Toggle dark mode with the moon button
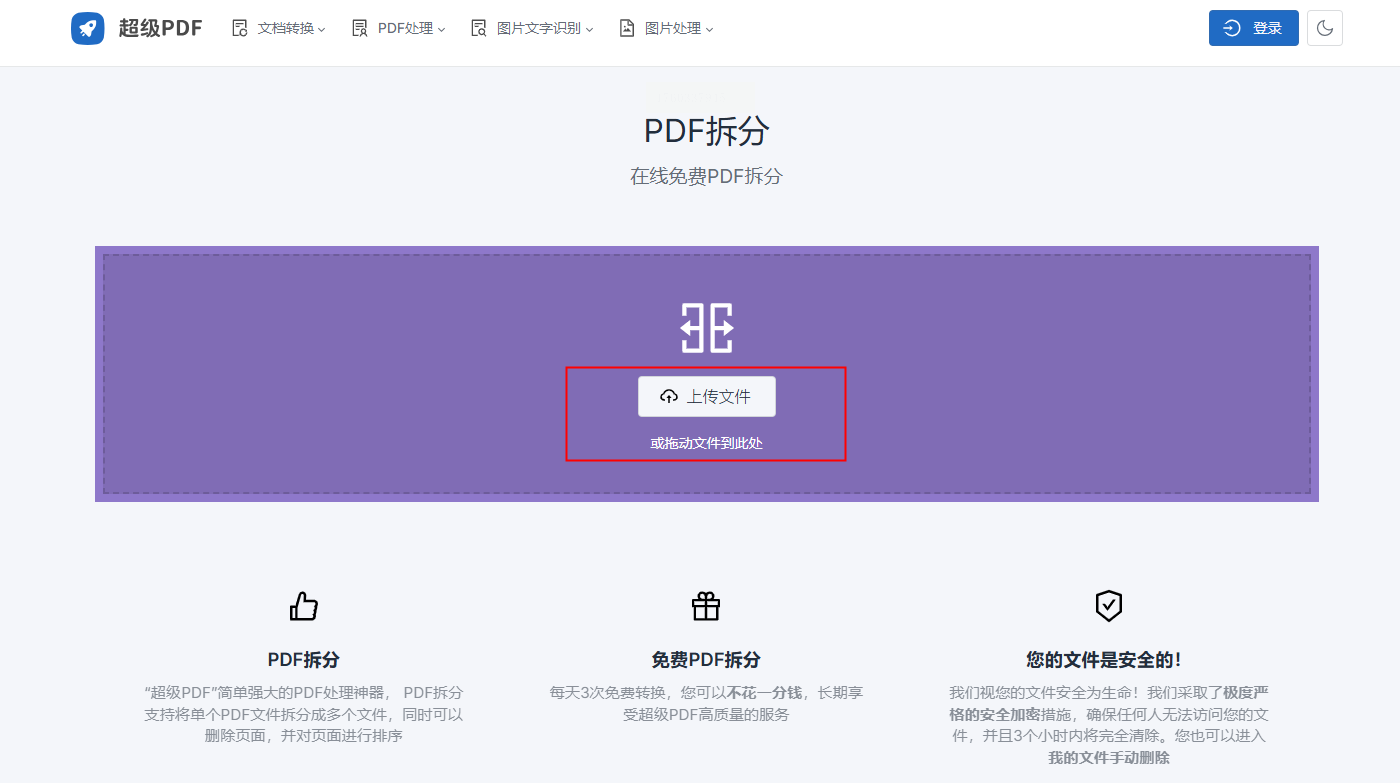The height and width of the screenshot is (783, 1400). pos(1325,28)
